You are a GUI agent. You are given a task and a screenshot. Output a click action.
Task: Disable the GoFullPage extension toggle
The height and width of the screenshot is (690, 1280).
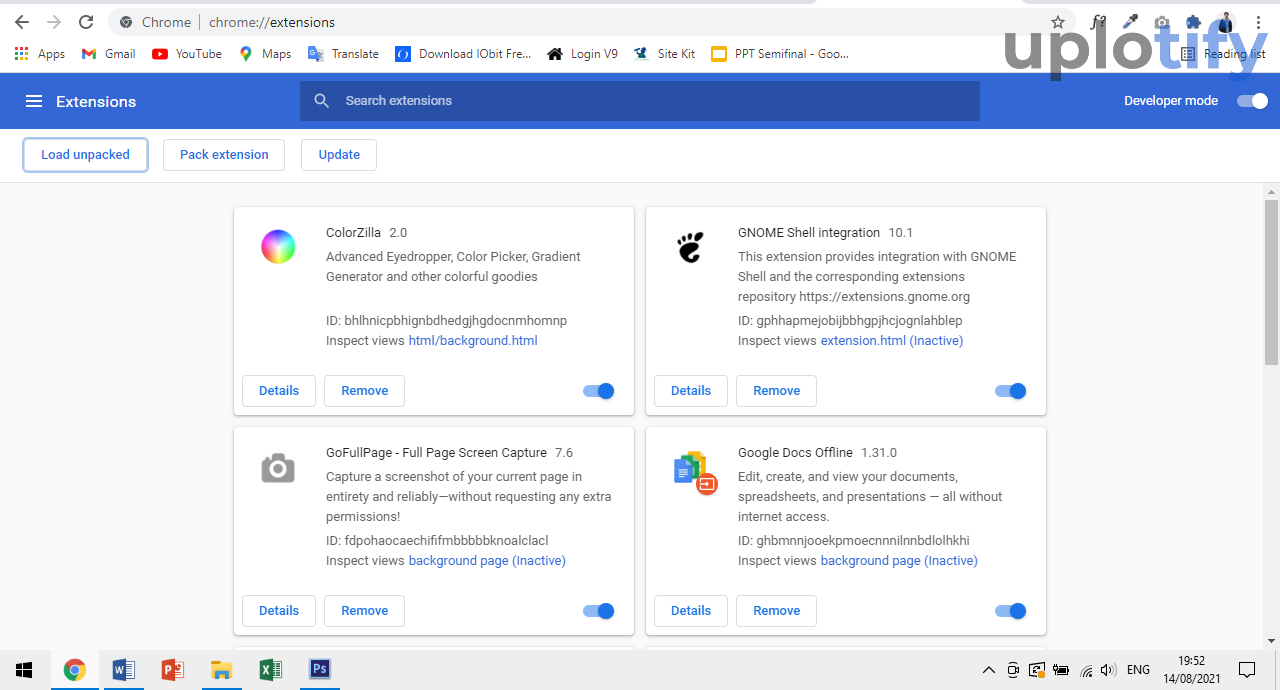coord(599,611)
